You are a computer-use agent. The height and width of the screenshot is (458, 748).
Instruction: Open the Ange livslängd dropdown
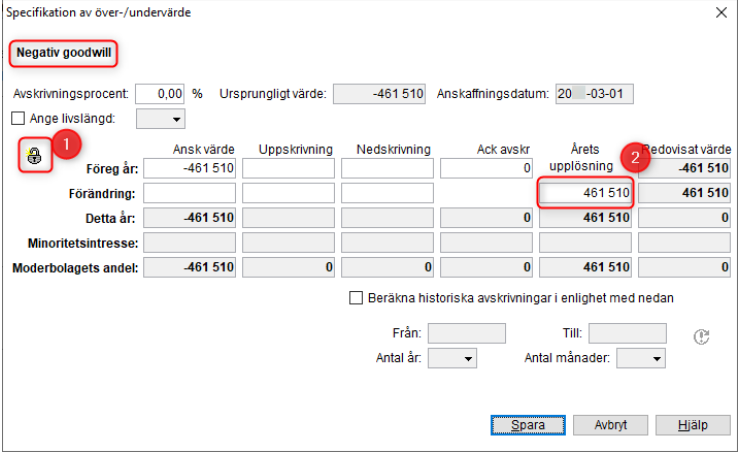[161, 119]
